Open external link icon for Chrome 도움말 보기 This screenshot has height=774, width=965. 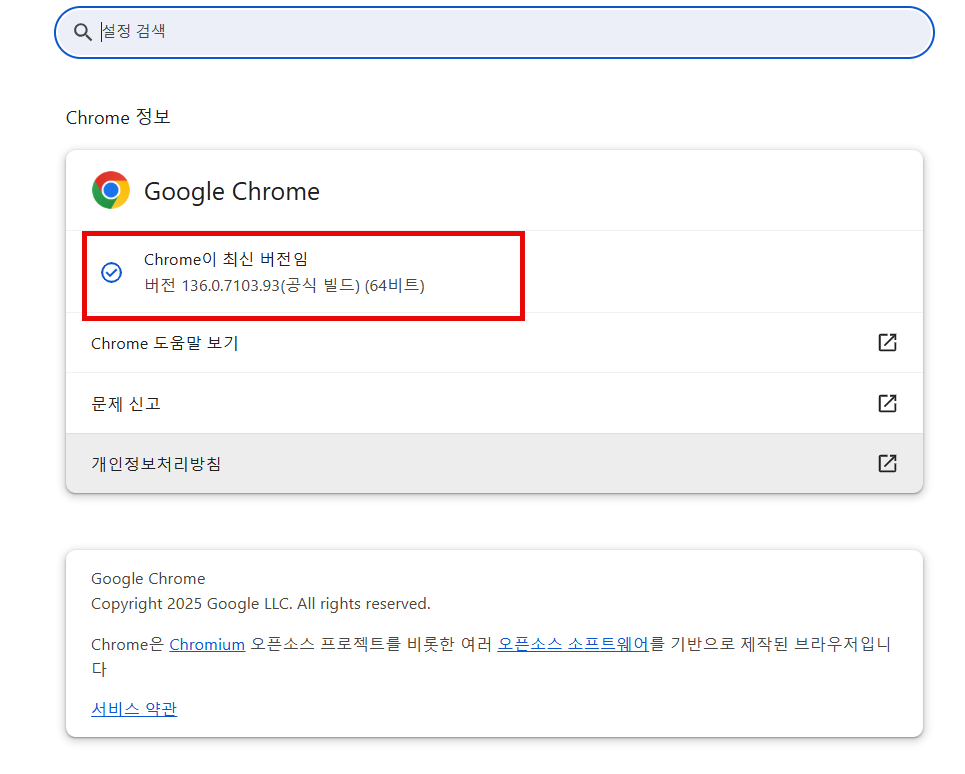click(x=887, y=343)
